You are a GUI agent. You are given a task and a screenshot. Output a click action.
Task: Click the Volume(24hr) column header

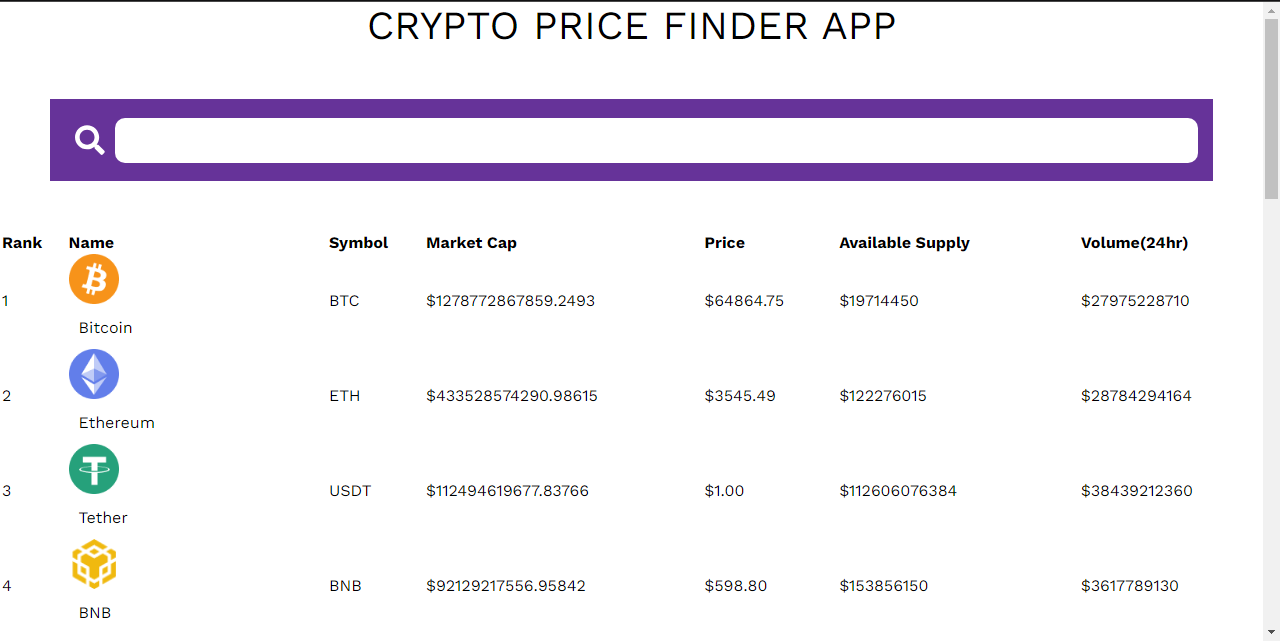(x=1134, y=243)
